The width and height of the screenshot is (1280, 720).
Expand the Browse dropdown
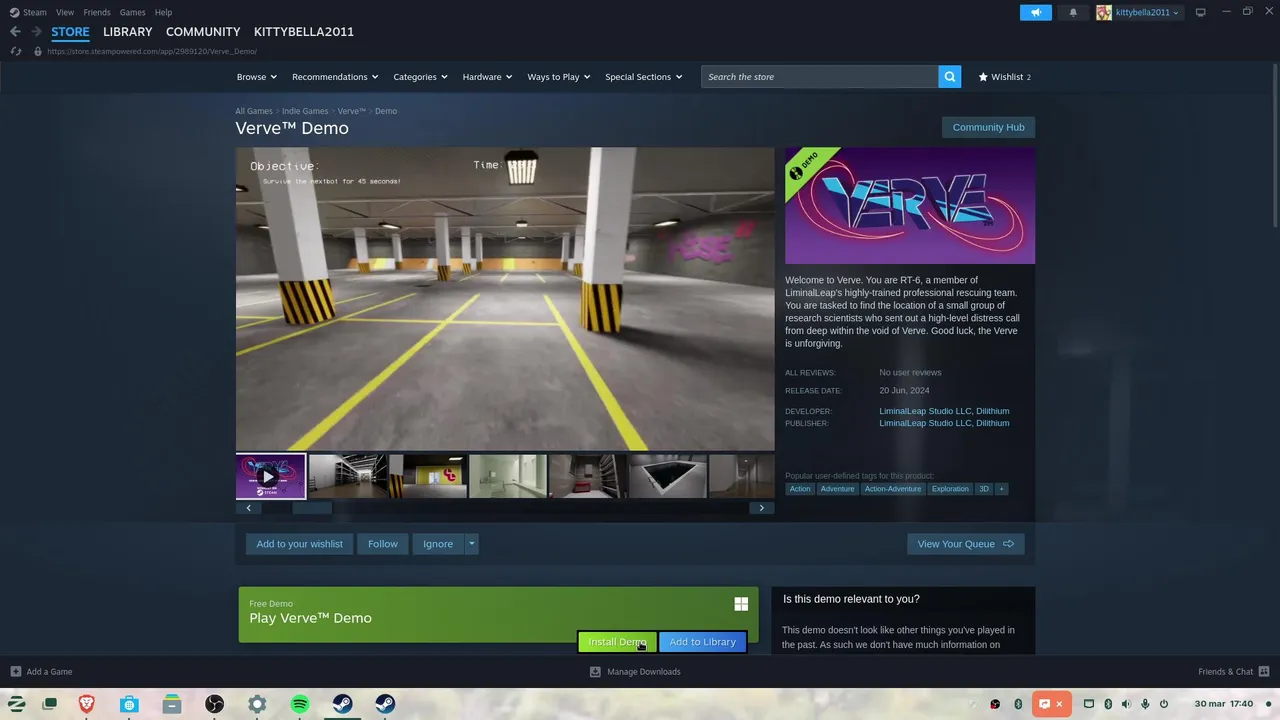pos(256,77)
